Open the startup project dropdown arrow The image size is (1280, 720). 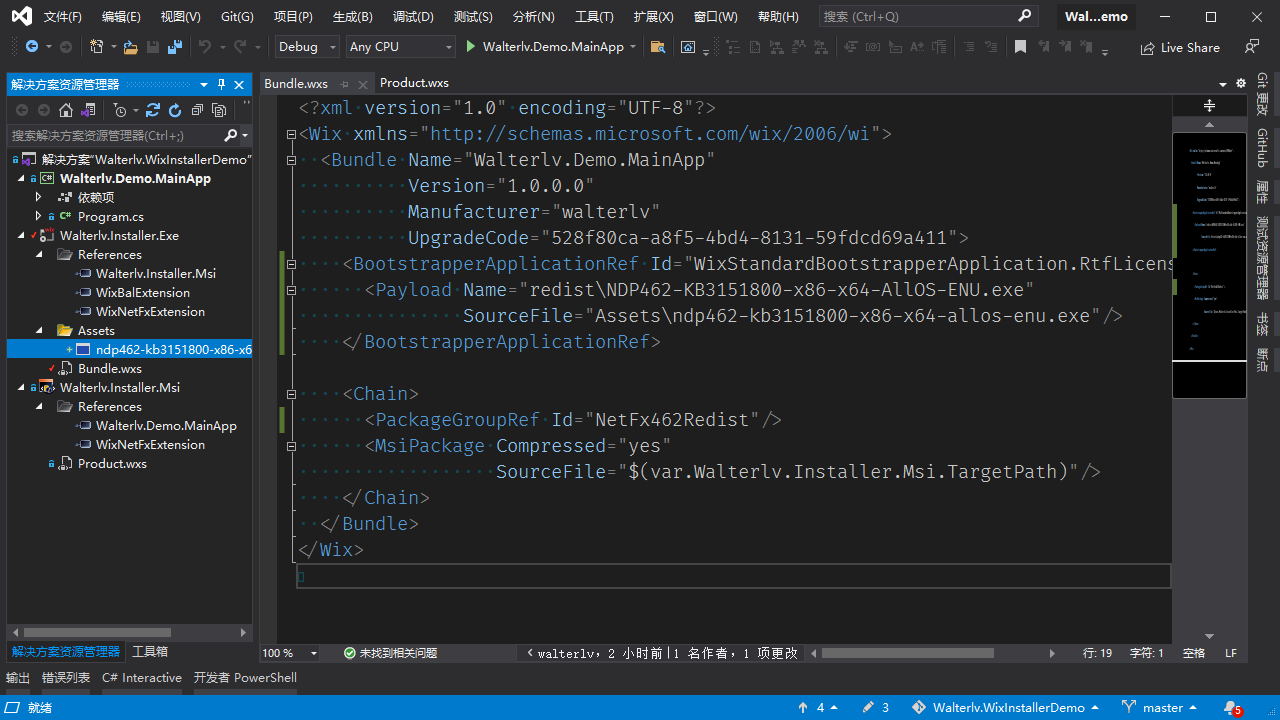(633, 47)
